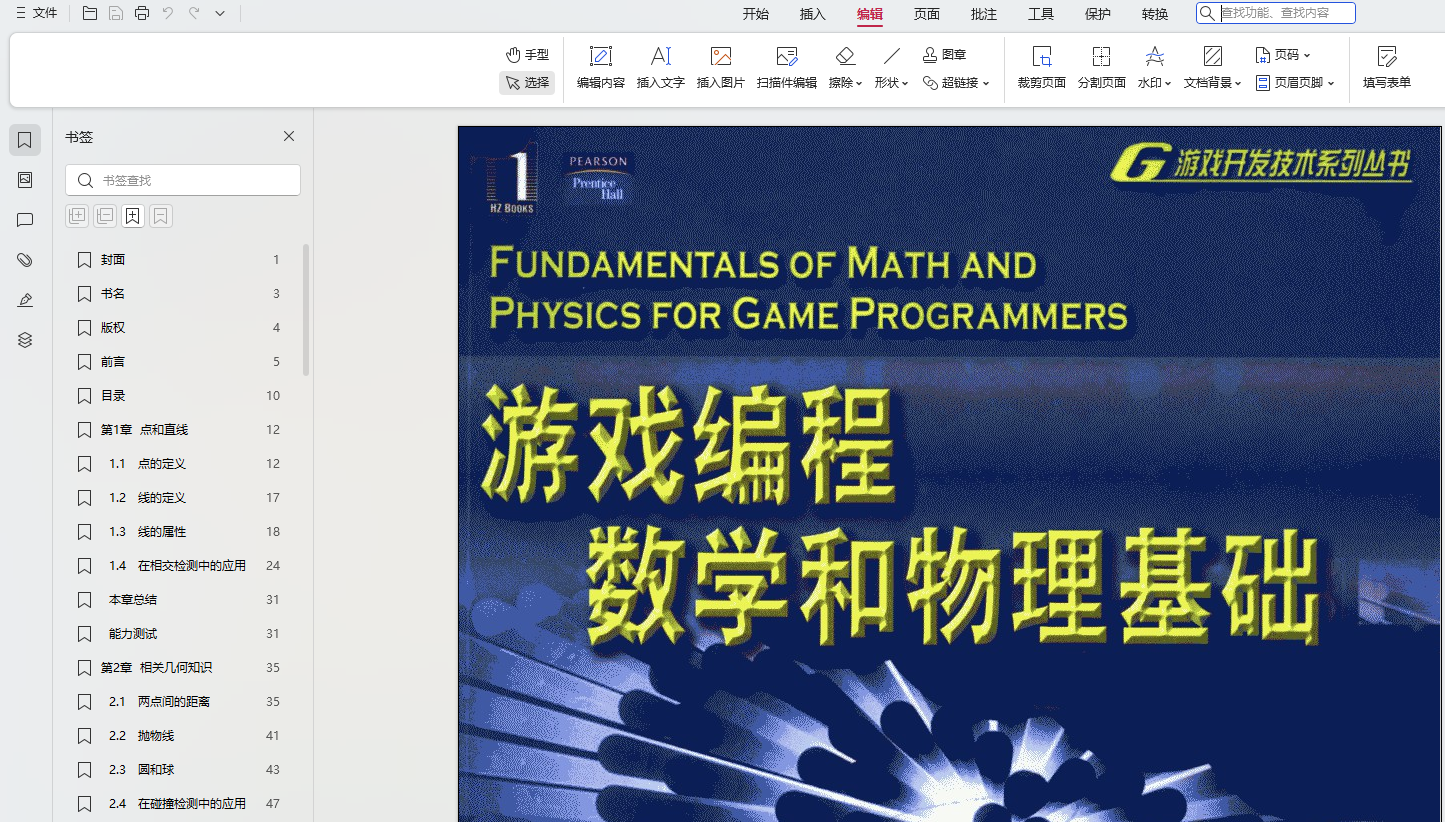Image resolution: width=1445 pixels, height=822 pixels.
Task: Click the expand all bookmarks icon
Action: point(77,216)
